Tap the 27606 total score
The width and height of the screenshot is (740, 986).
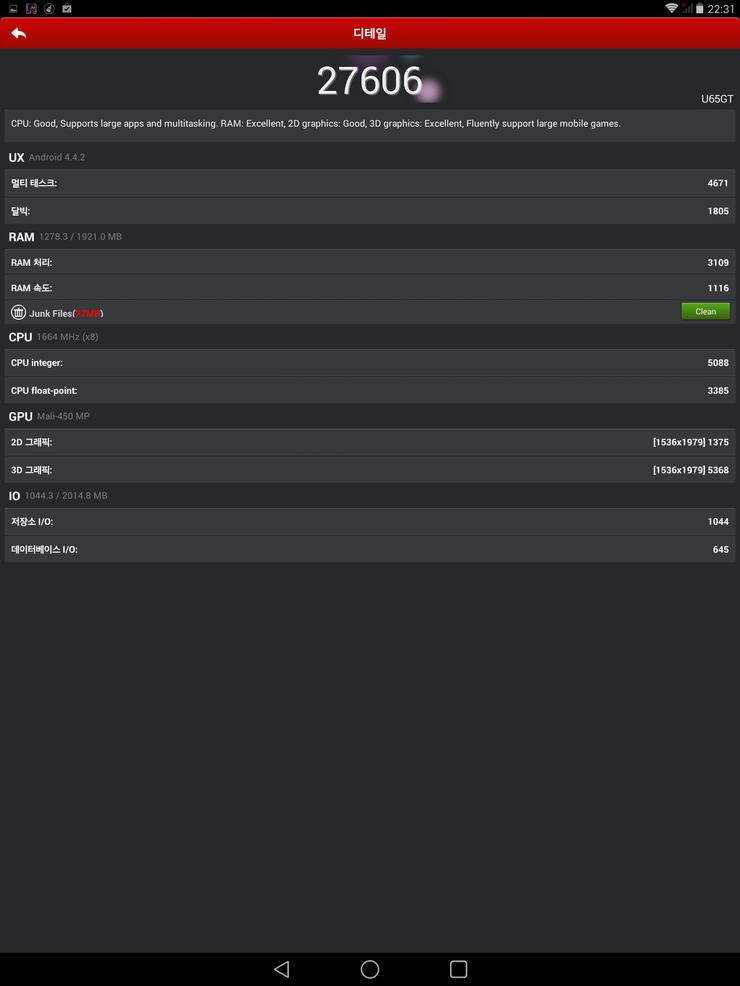369,81
